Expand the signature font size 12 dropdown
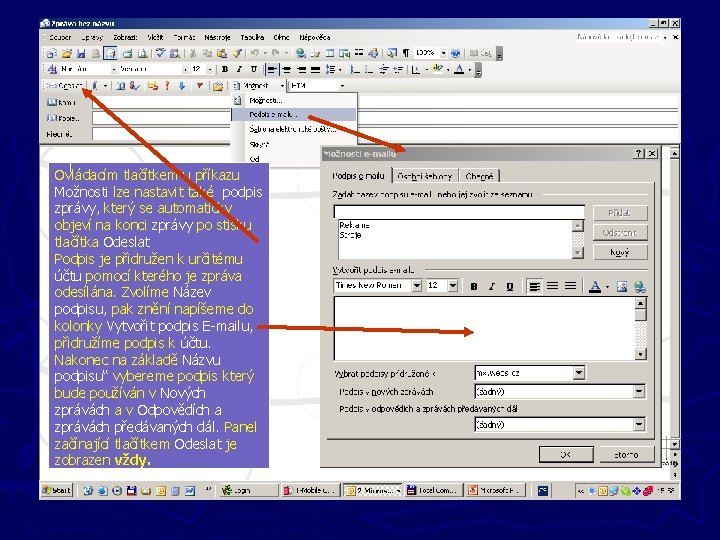720x540 pixels. pos(453,286)
